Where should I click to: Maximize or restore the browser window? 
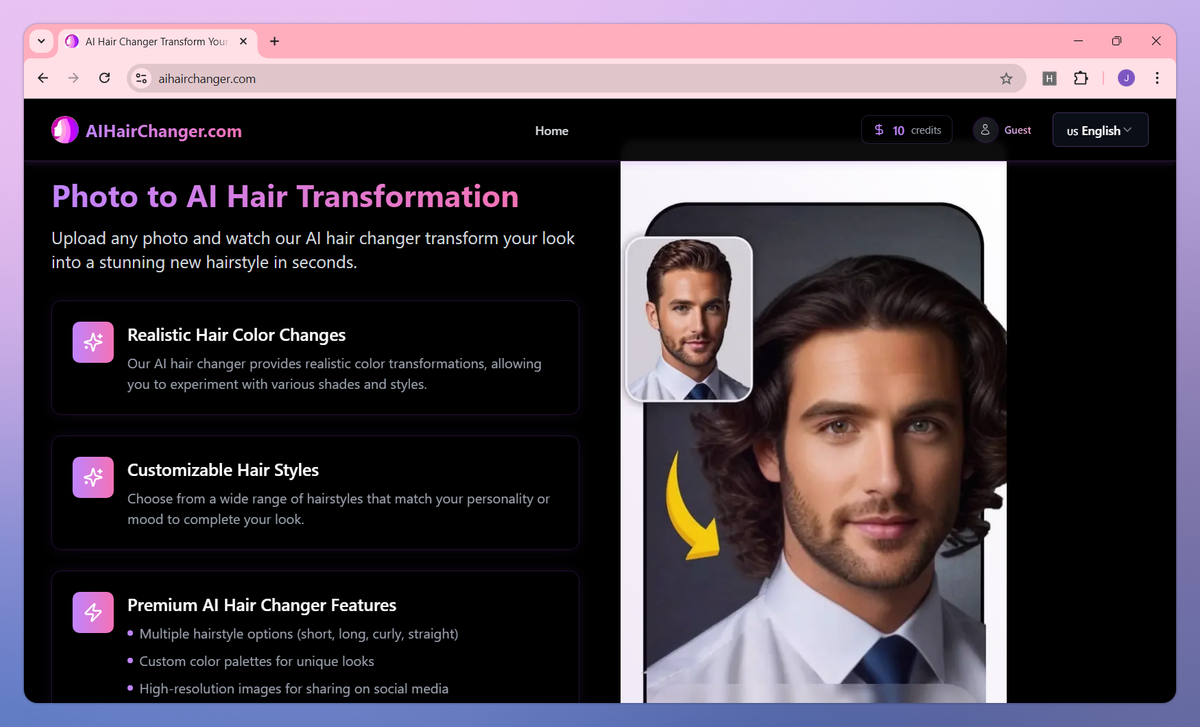(1117, 41)
